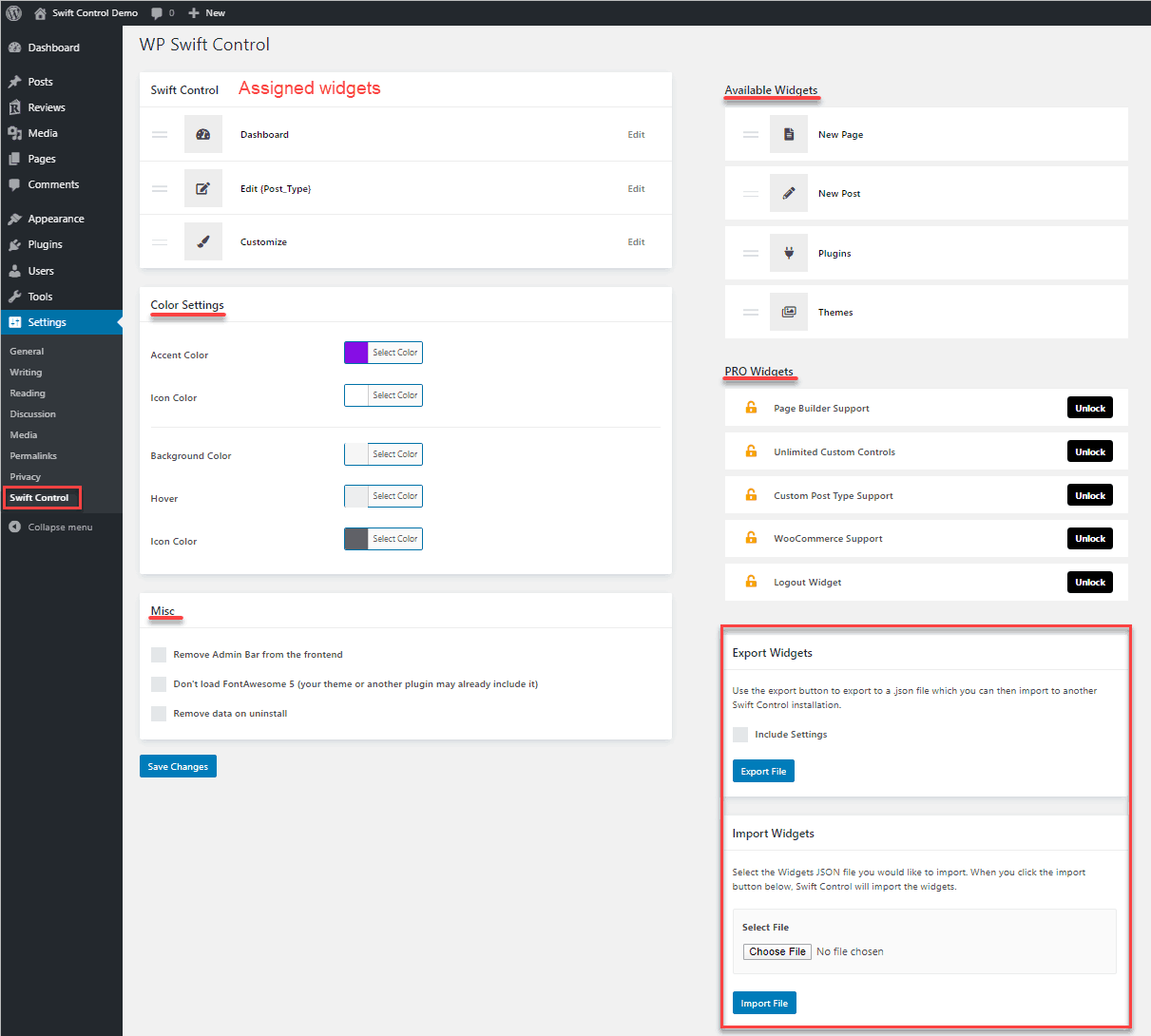Screen dimensions: 1151x1036
Task: Grab the drag handle of Dashboard widget
Action: (x=160, y=135)
